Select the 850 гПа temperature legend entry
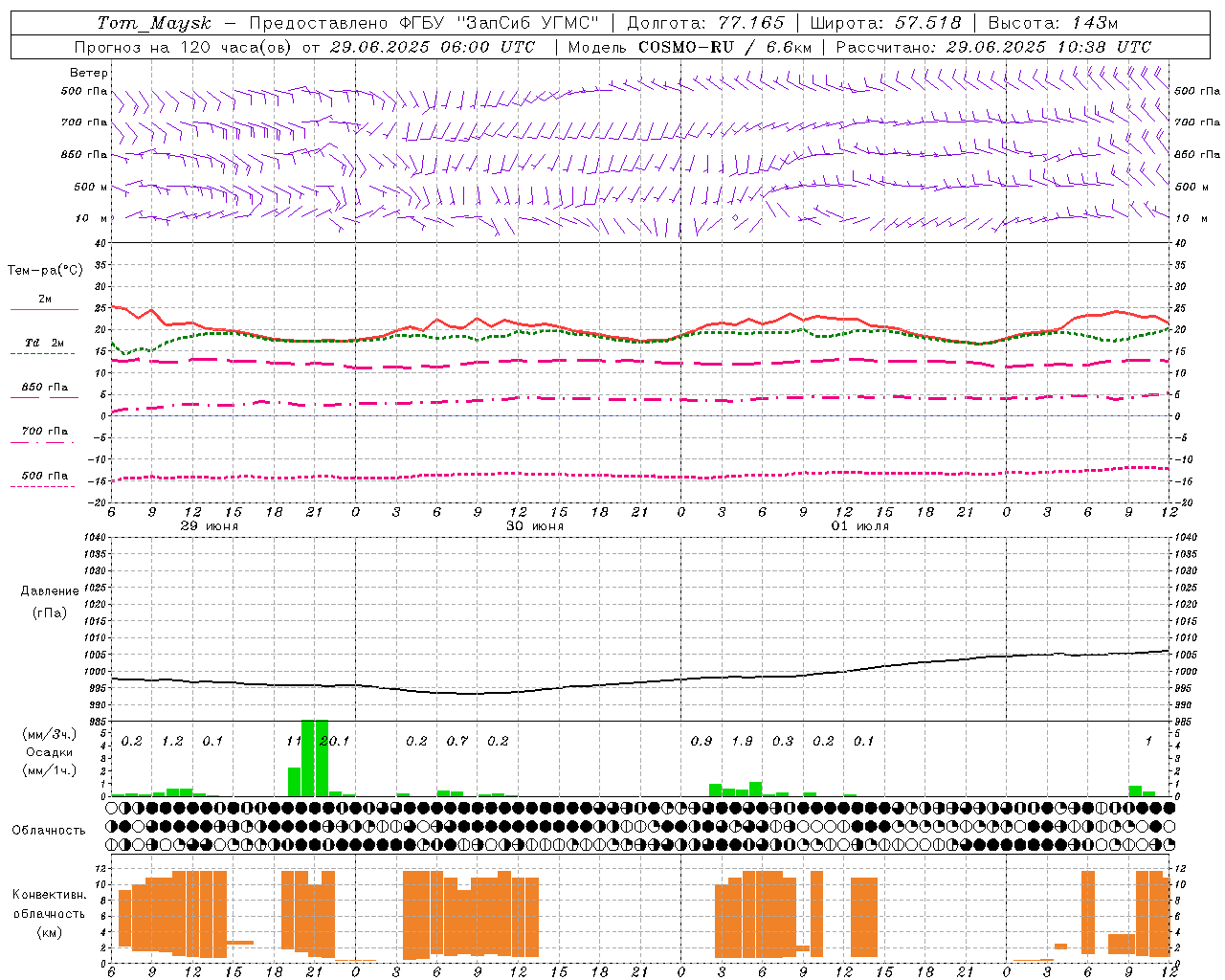This screenshot has height=980, width=1225. pyautogui.click(x=44, y=388)
